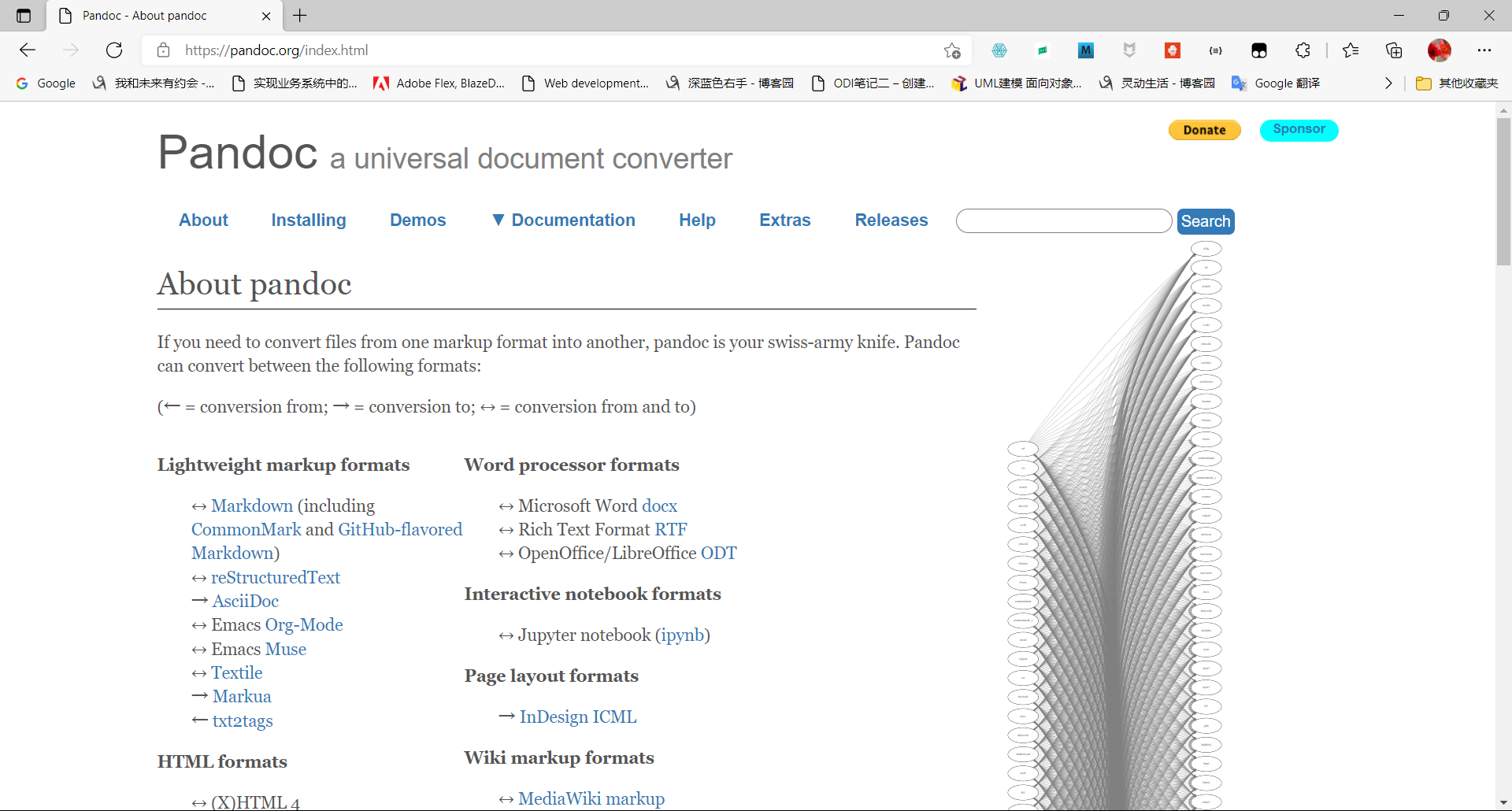Open the green square extension icon
1512x811 pixels.
pyautogui.click(x=1043, y=50)
